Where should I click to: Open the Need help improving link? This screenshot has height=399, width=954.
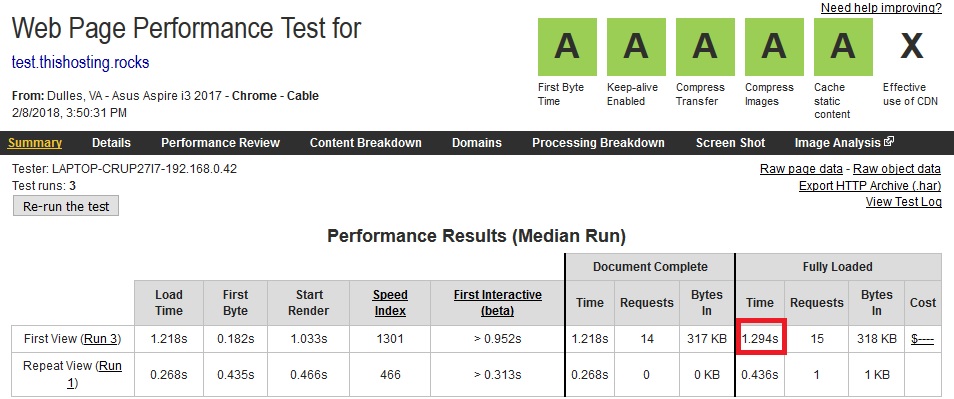[881, 8]
